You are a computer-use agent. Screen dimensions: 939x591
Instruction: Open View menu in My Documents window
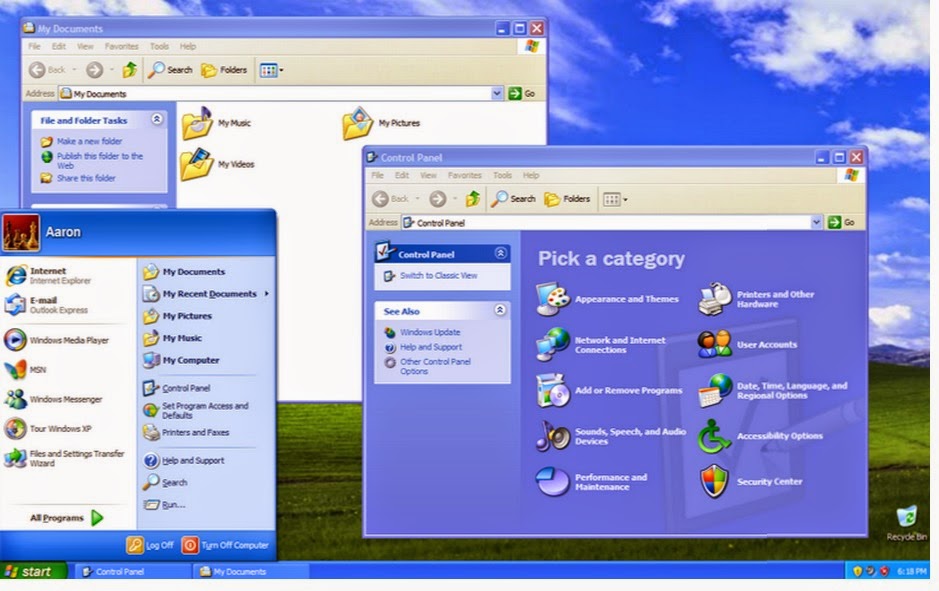85,46
